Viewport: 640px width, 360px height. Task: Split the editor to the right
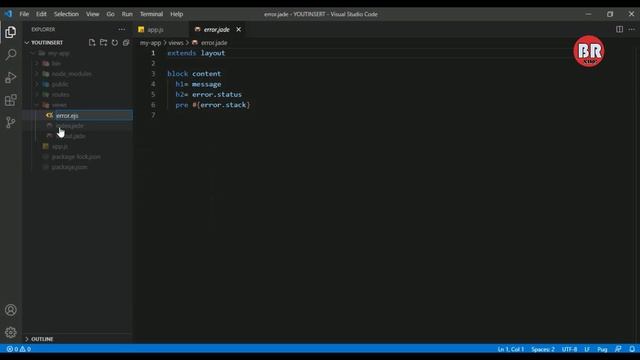point(619,29)
